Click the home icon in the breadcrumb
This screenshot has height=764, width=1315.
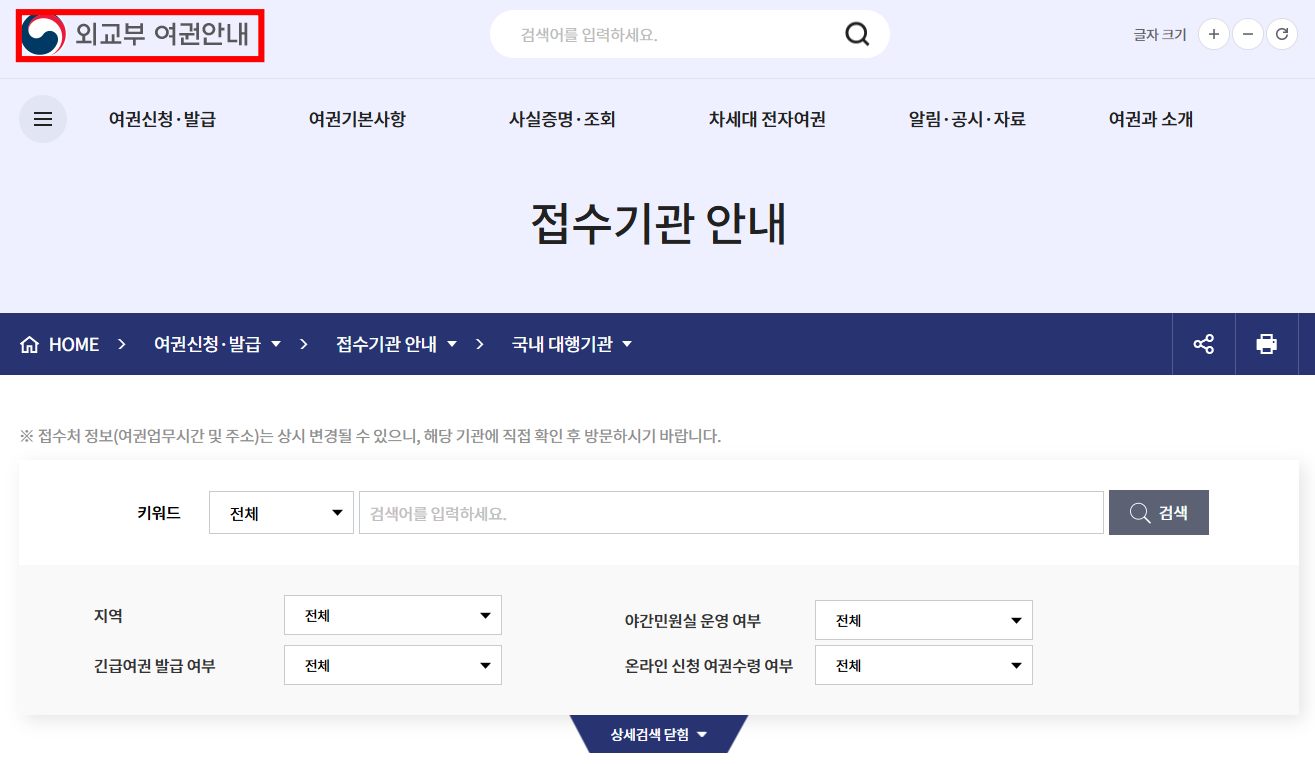pos(33,343)
